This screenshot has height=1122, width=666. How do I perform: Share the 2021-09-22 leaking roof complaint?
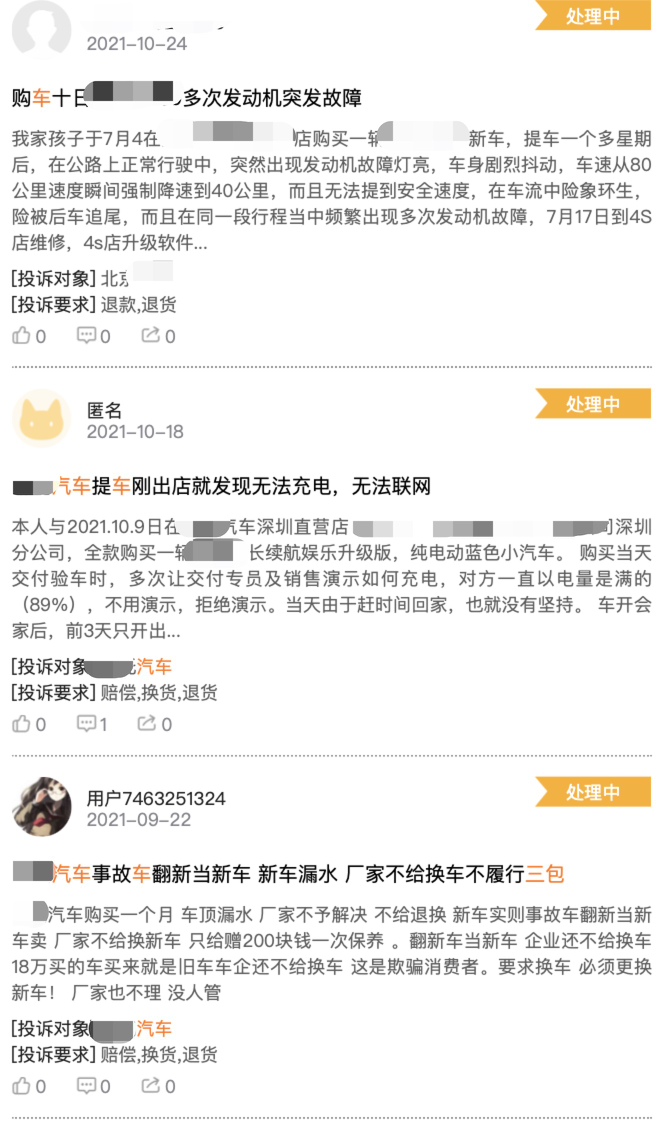click(x=158, y=1086)
